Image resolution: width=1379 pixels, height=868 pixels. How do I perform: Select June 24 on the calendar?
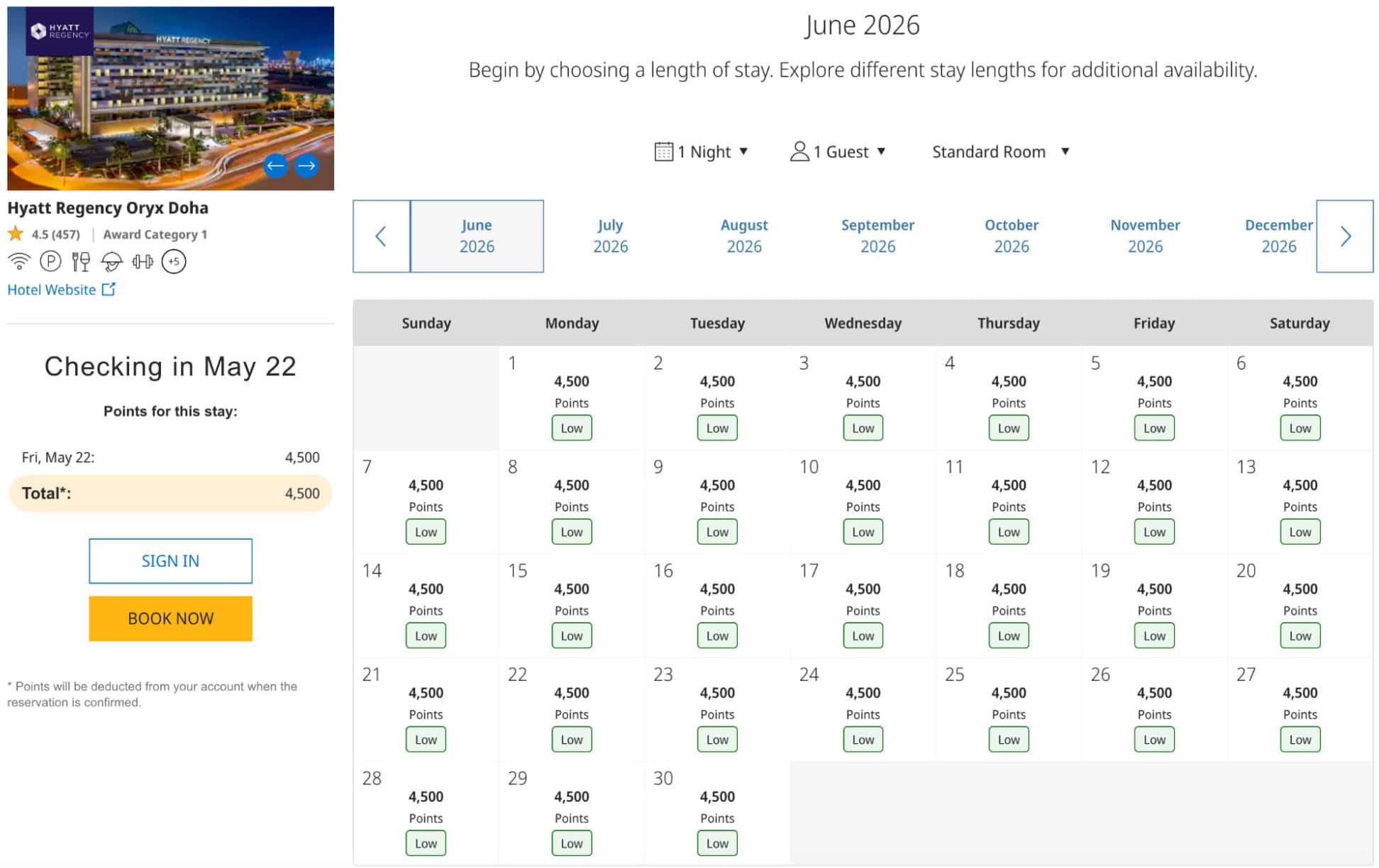pyautogui.click(x=863, y=709)
